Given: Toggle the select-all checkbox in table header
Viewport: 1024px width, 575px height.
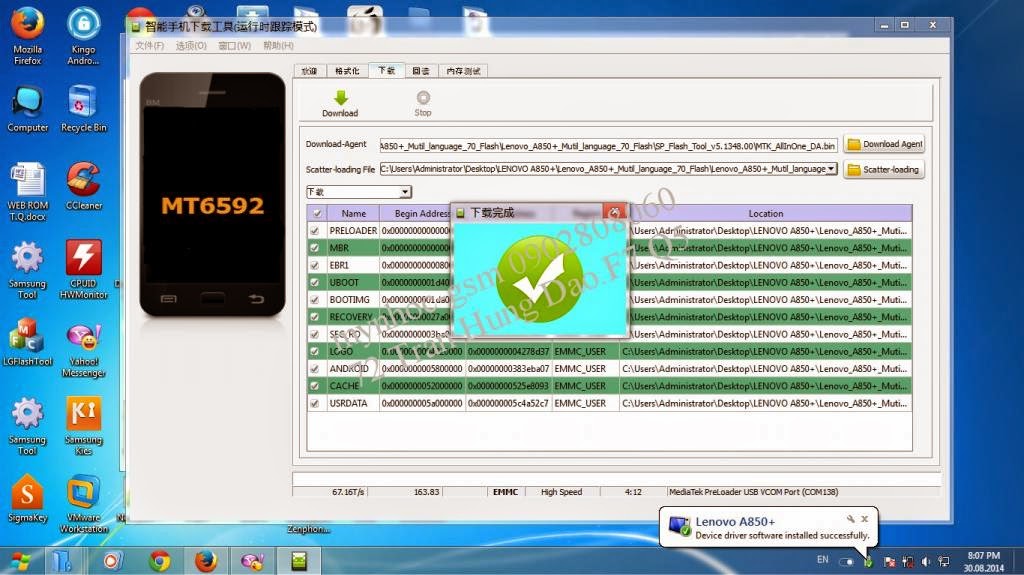Looking at the screenshot, I should [317, 214].
